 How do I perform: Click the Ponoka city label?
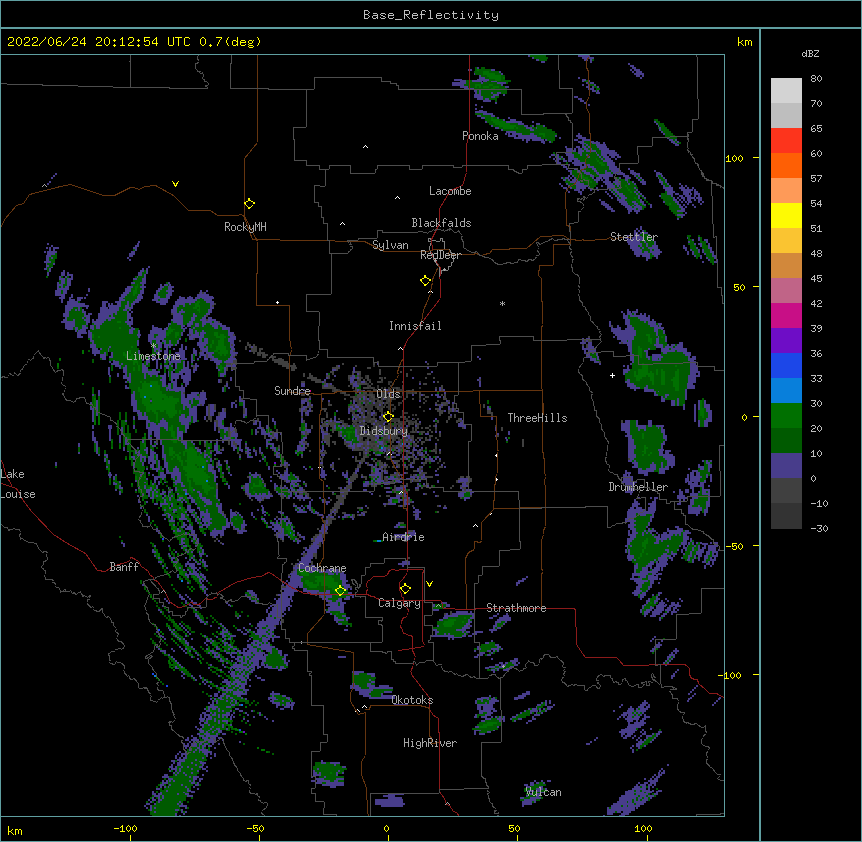480,136
